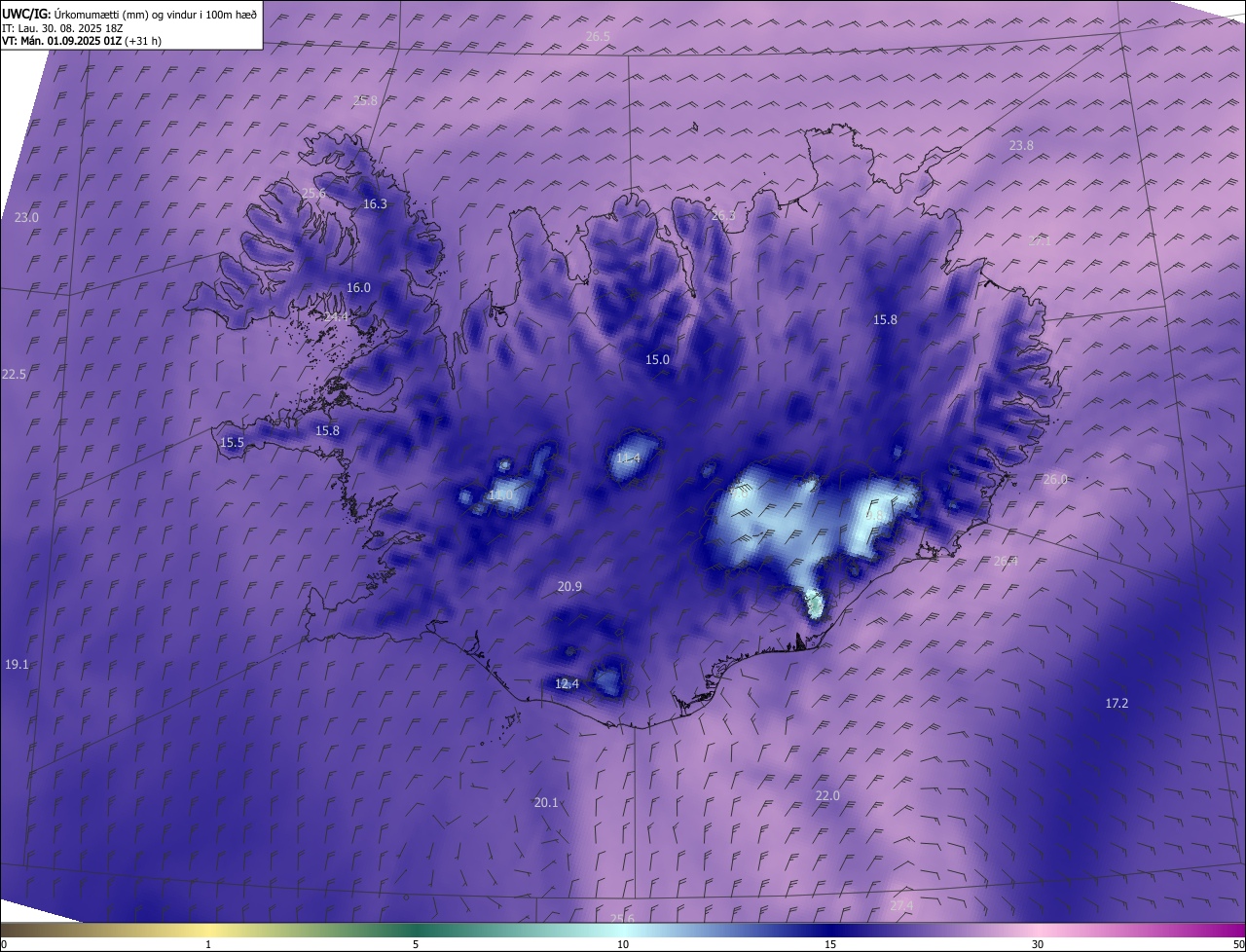Click the '(+31 h)' forecast offset text

click(x=144, y=42)
